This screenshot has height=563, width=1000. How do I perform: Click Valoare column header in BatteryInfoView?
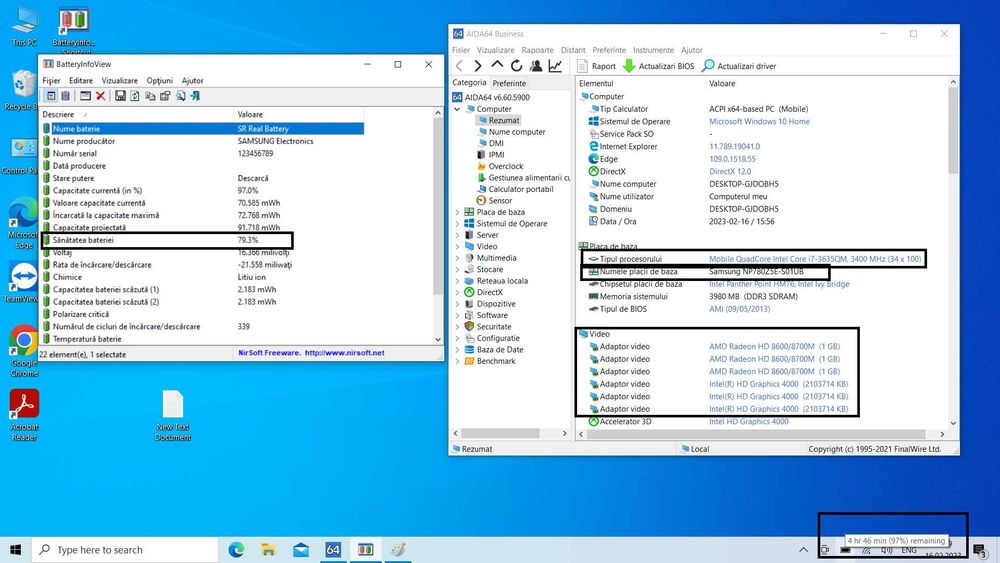click(x=298, y=115)
